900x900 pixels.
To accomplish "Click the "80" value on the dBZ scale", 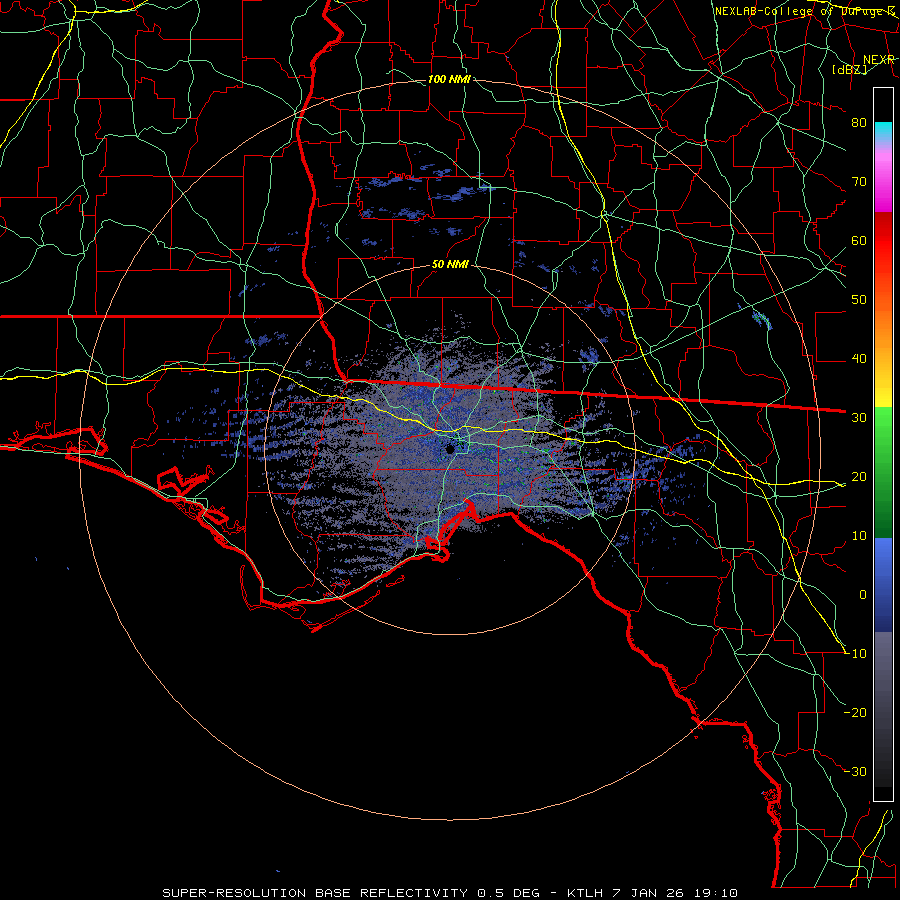I will pos(859,122).
